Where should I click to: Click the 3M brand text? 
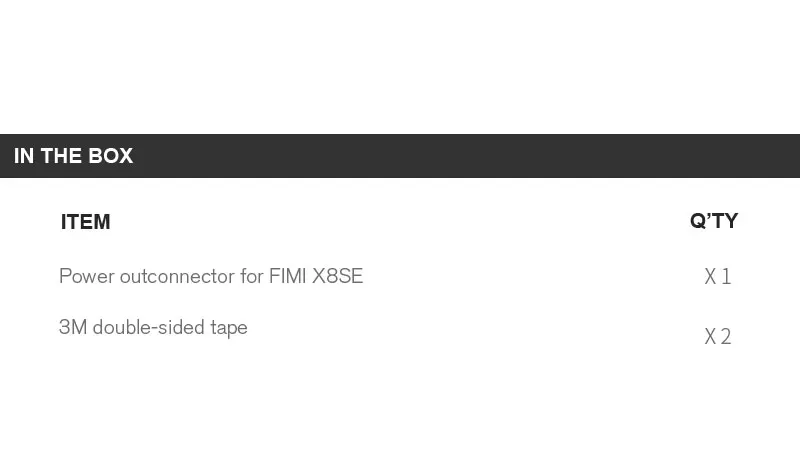point(73,328)
